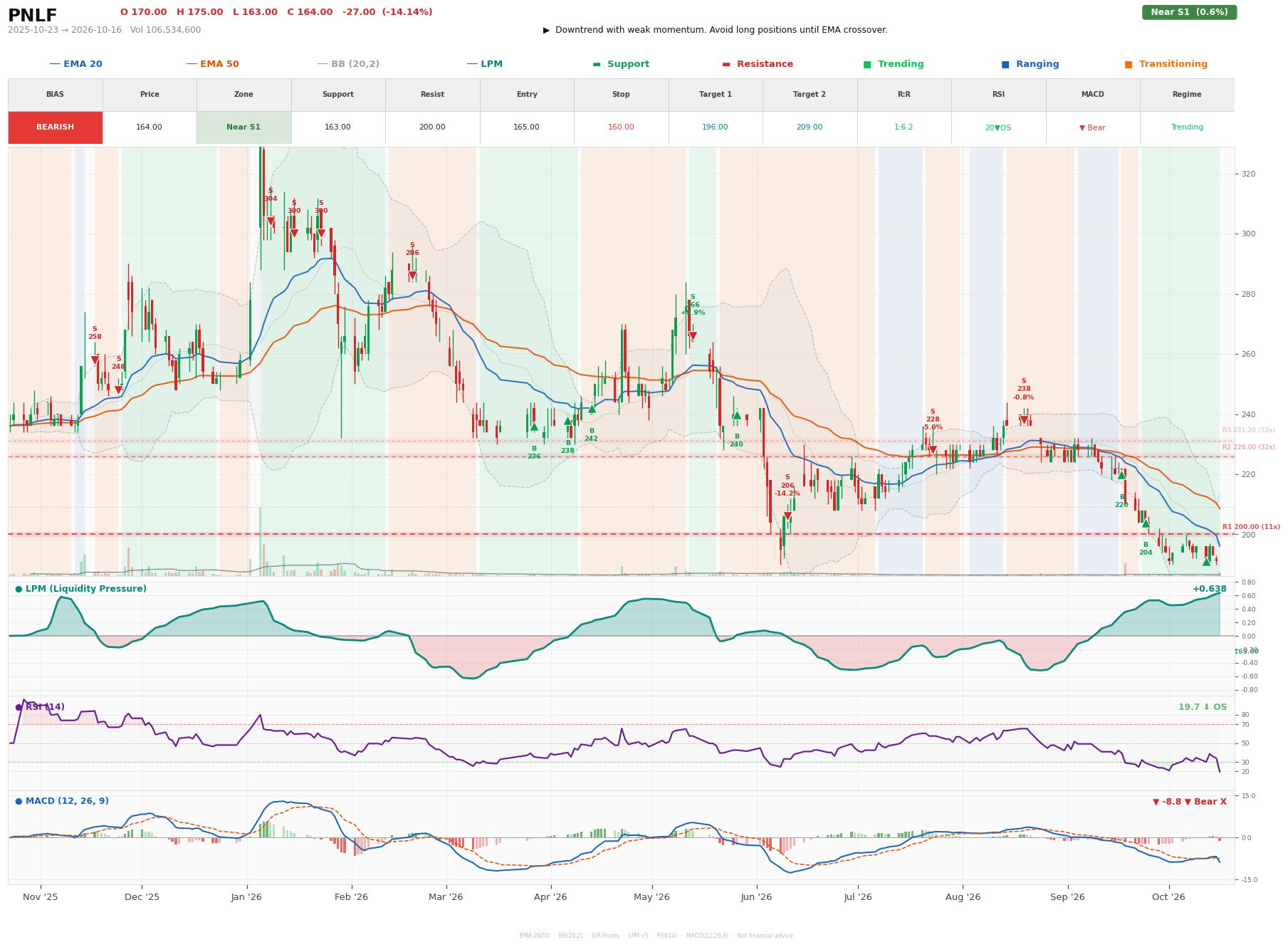Click the Stop column header
The width and height of the screenshot is (1288, 947).
(621, 95)
